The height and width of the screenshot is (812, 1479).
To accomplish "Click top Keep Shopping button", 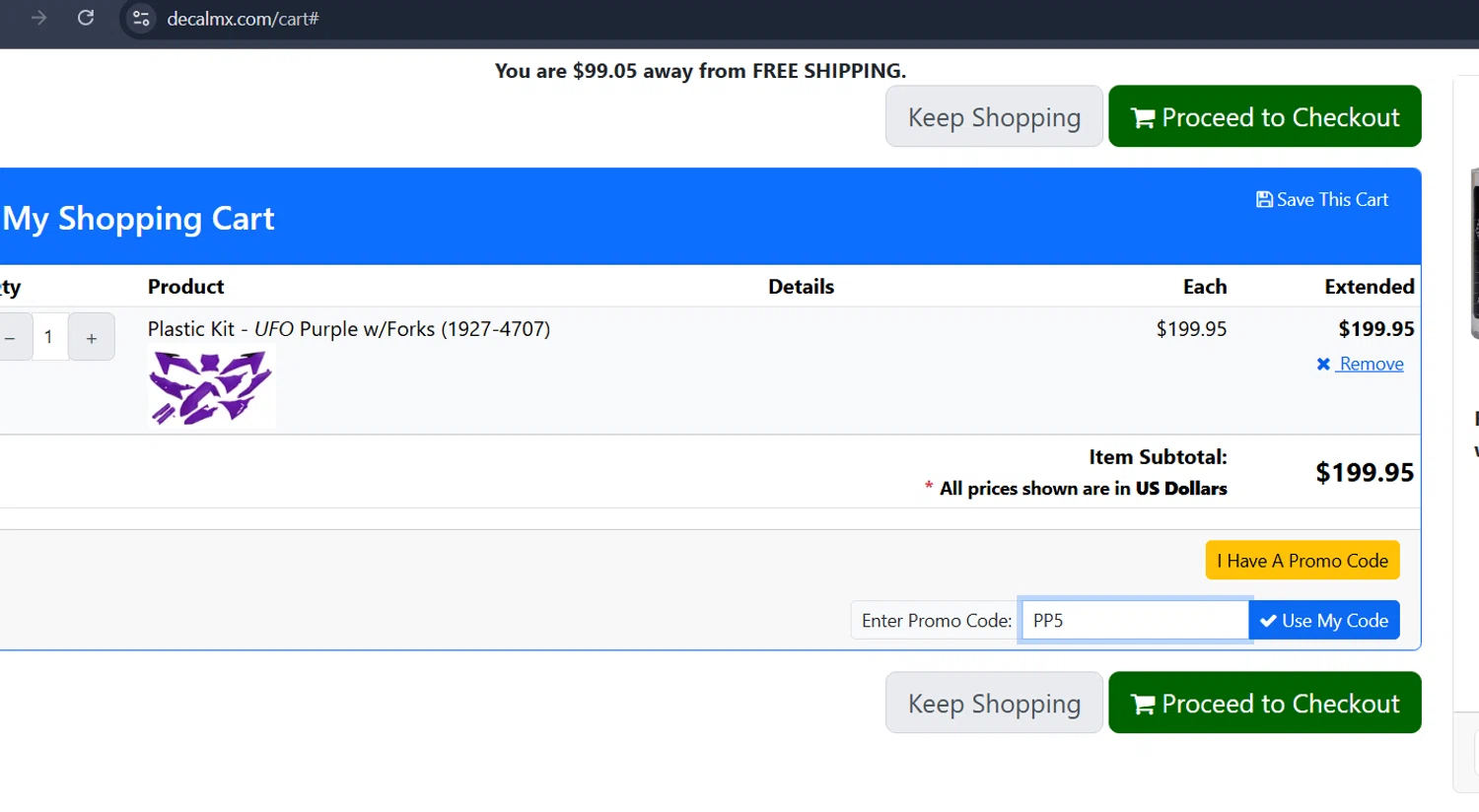I will click(x=994, y=116).
